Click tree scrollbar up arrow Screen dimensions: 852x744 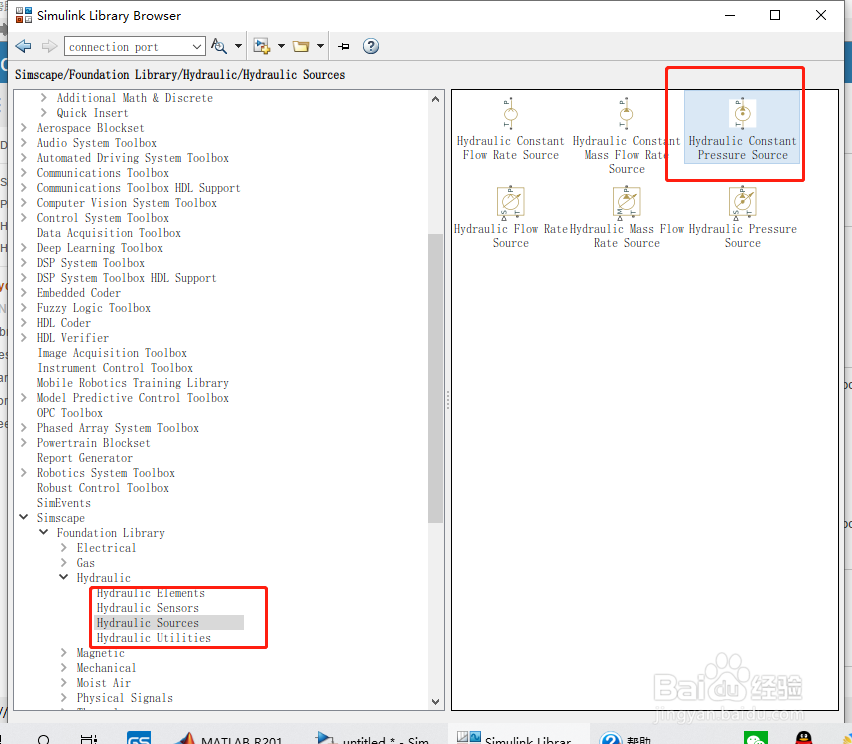(x=435, y=99)
